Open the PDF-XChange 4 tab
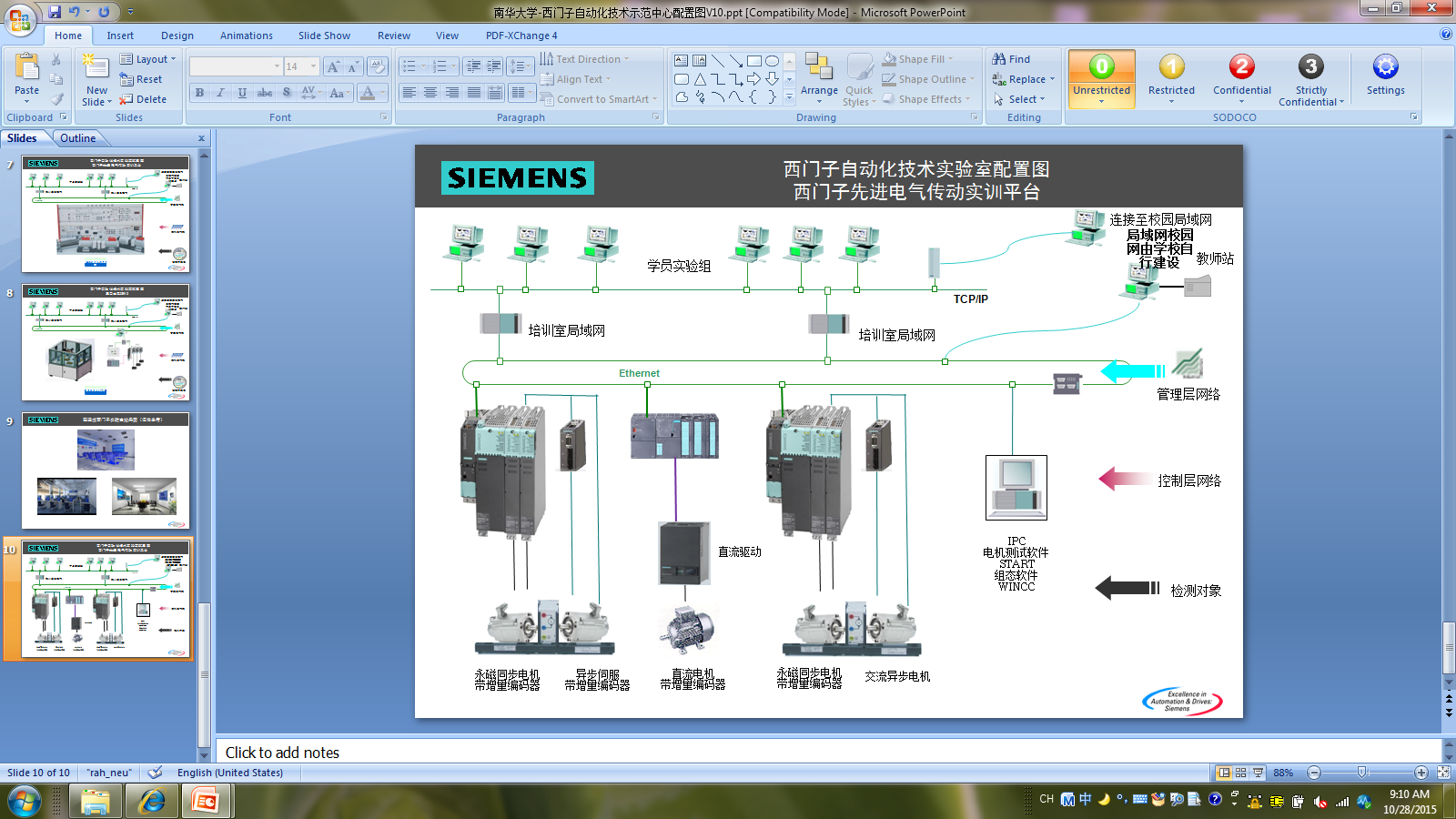Screen dimensions: 1456x819 pyautogui.click(x=521, y=35)
